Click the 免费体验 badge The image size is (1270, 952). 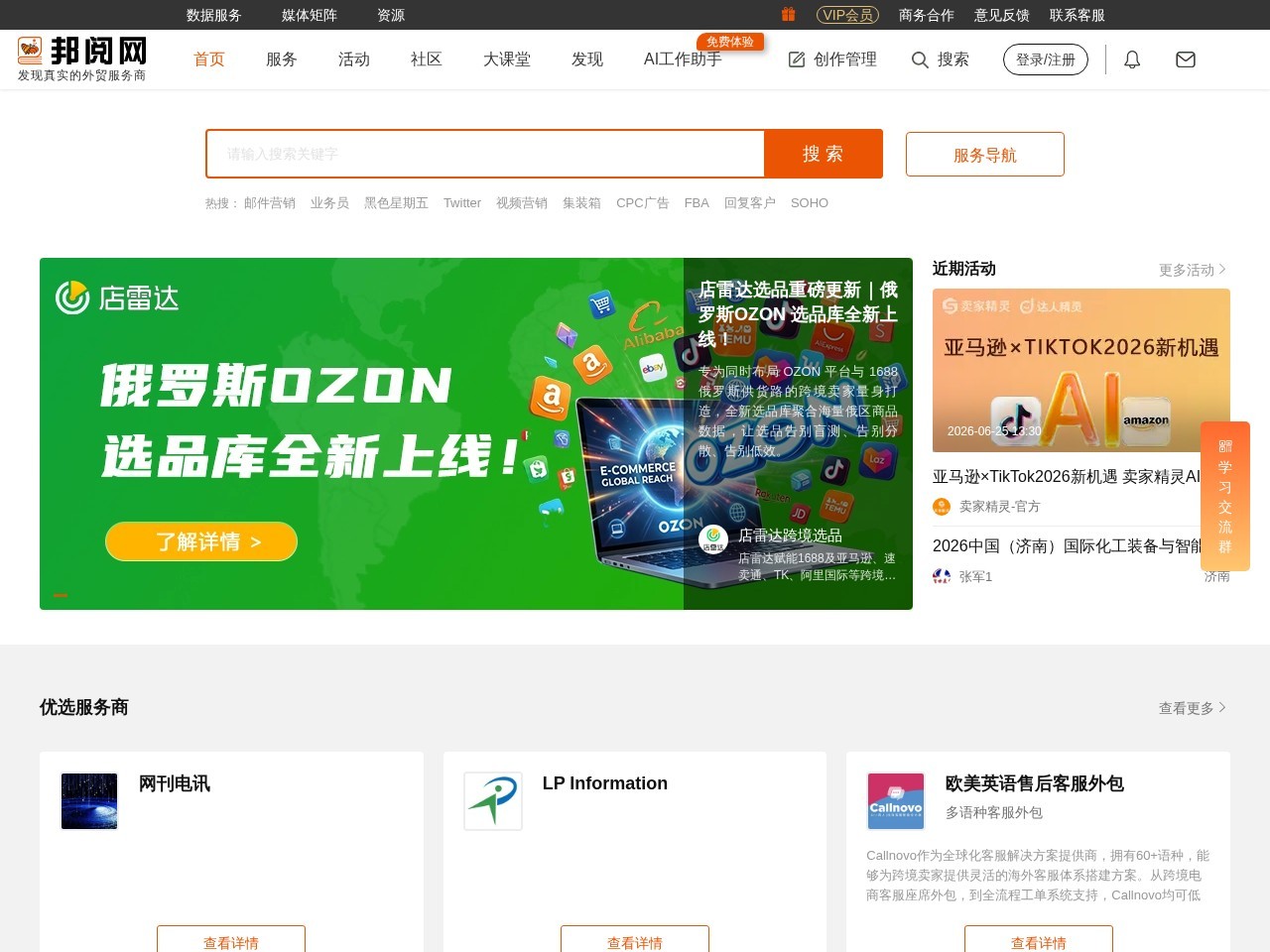pyautogui.click(x=730, y=42)
